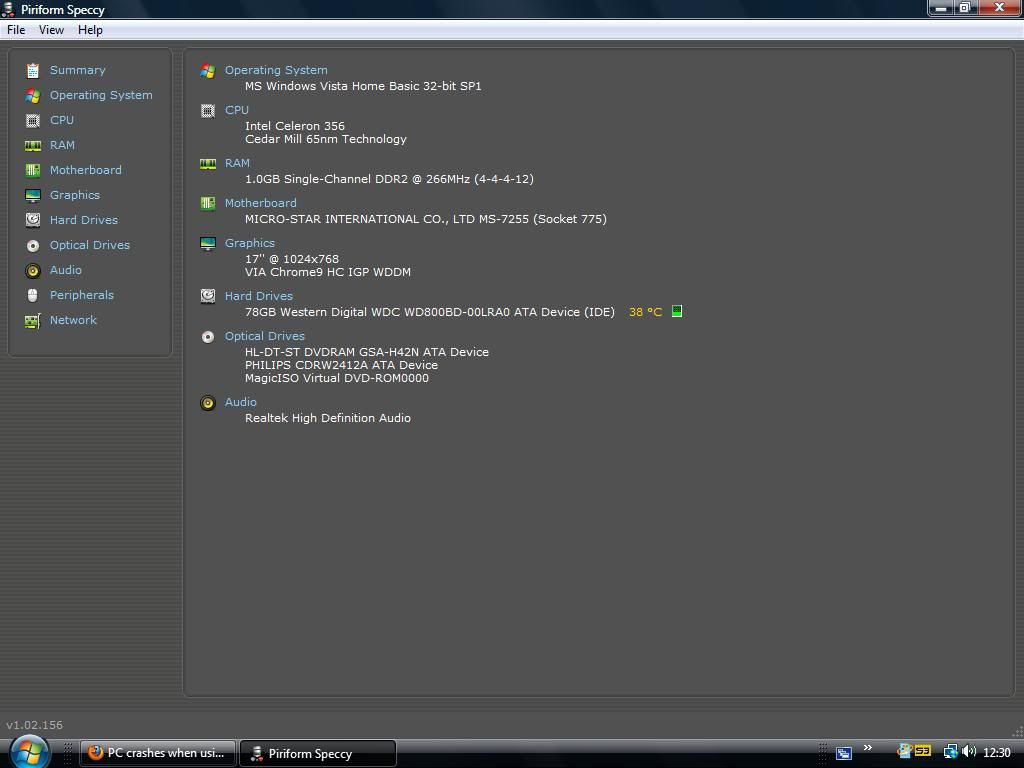Screen dimensions: 1024x768
Task: Click the 38 °C hard drive temperature
Action: coord(645,312)
